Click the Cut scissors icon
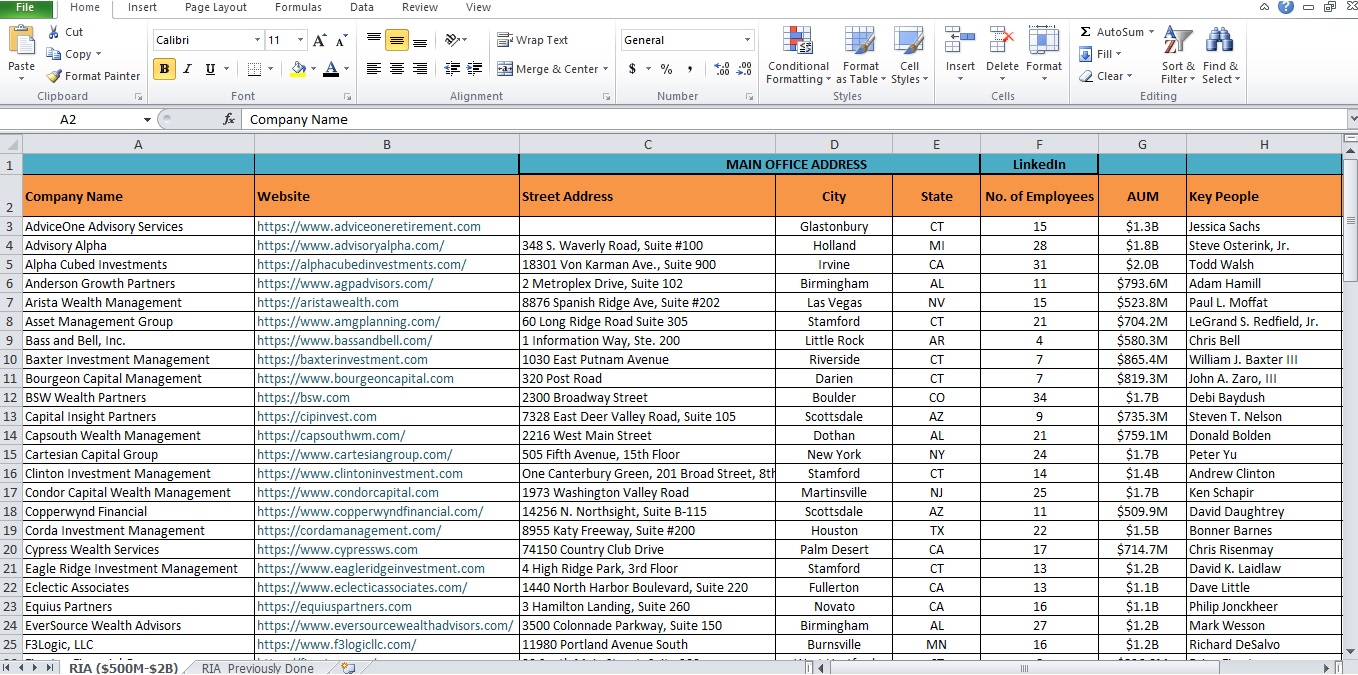This screenshot has width=1358, height=675. pyautogui.click(x=53, y=32)
